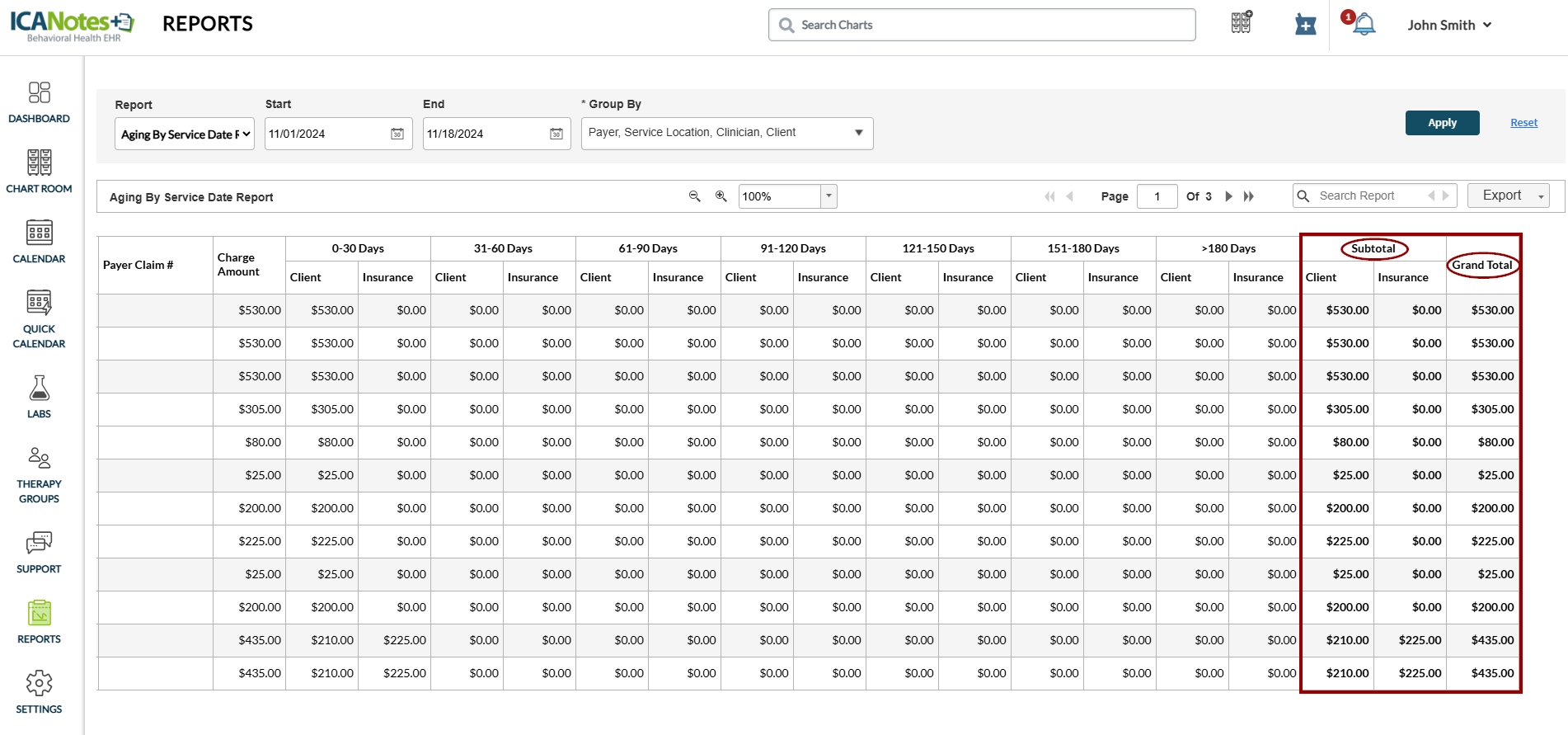Click the notification bell icon
Viewport: 1568px width, 735px height.
point(1364,24)
